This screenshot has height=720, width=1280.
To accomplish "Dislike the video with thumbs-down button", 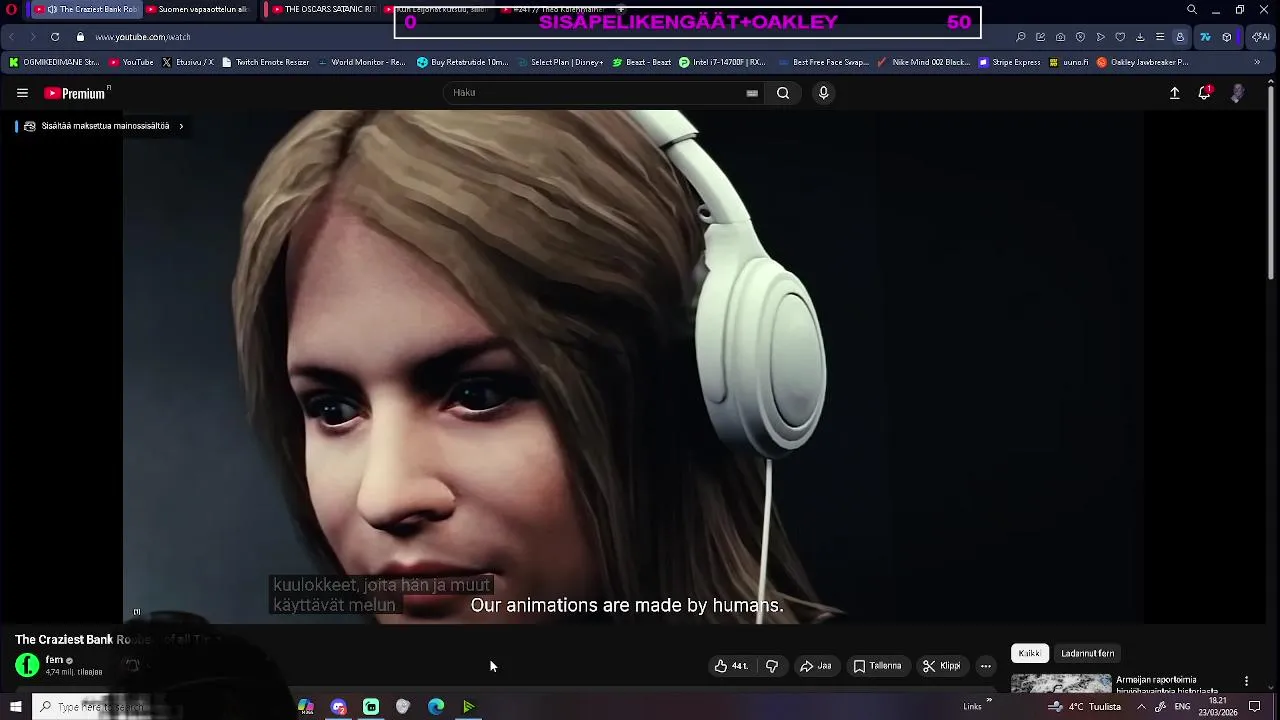I will (x=772, y=666).
